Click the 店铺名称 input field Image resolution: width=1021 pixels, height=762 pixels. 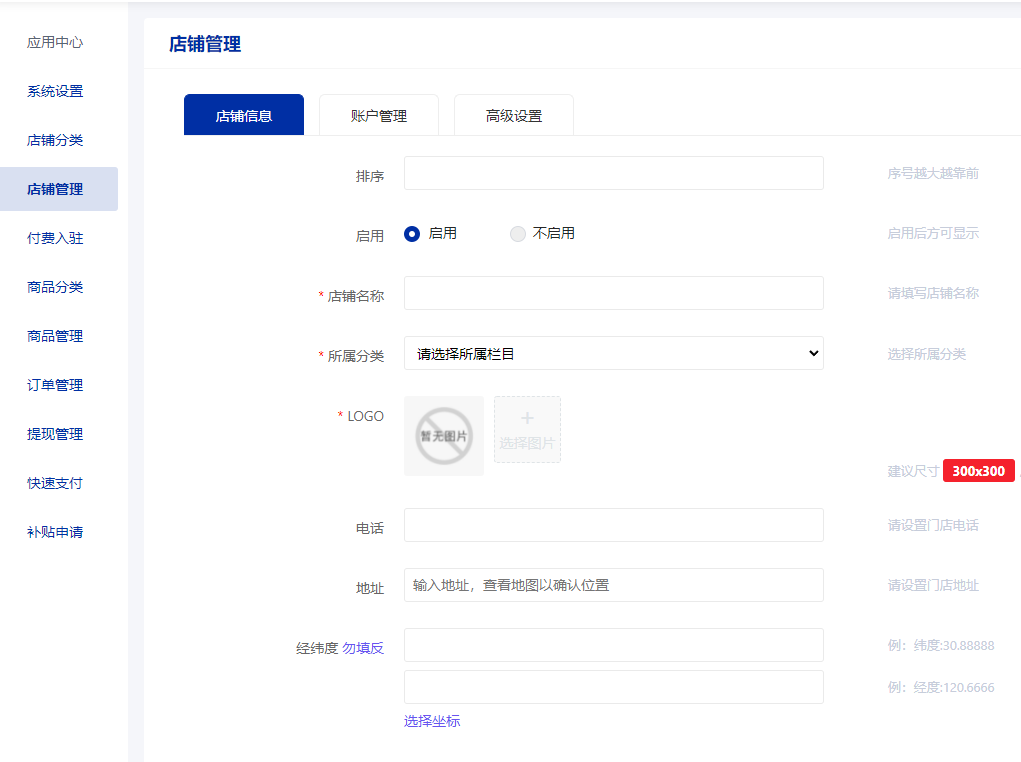[x=613, y=292]
